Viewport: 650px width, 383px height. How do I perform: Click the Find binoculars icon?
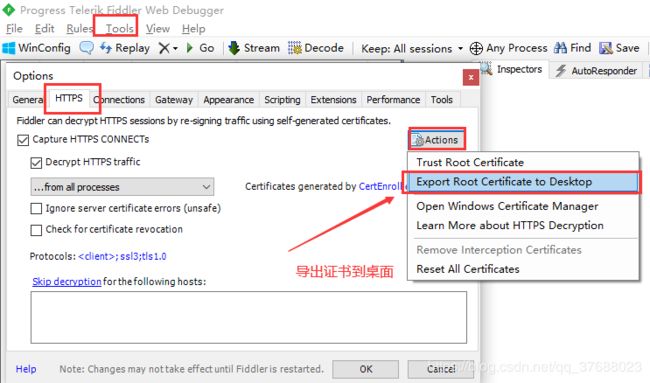click(x=560, y=48)
